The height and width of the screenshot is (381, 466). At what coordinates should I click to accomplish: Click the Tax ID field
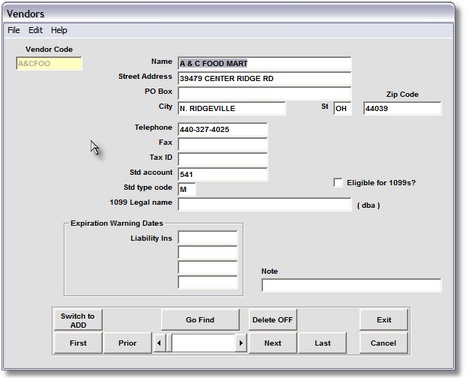pos(223,160)
